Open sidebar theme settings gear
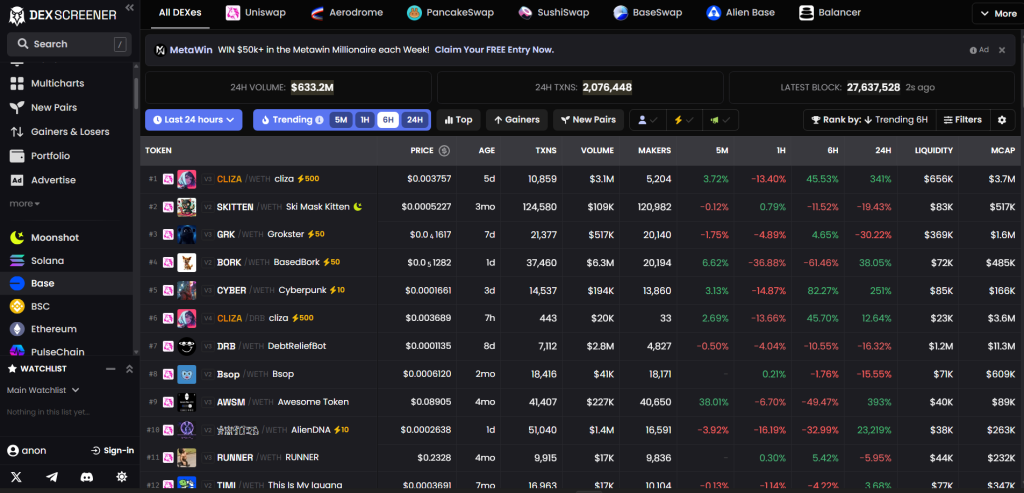The height and width of the screenshot is (493, 1024). coord(121,477)
